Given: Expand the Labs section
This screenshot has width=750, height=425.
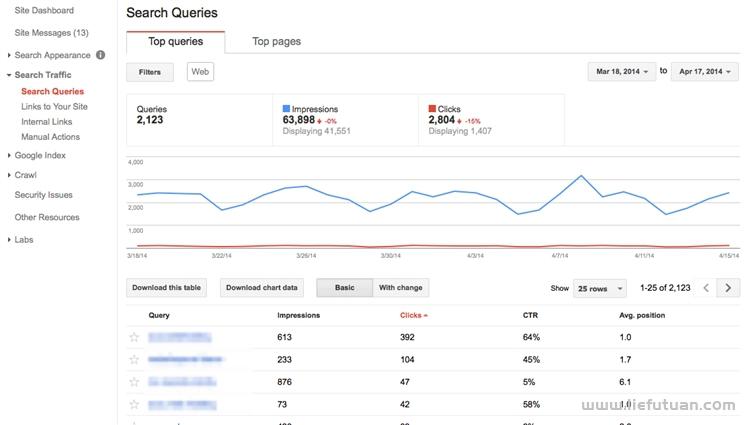Looking at the screenshot, I should tap(9, 240).
